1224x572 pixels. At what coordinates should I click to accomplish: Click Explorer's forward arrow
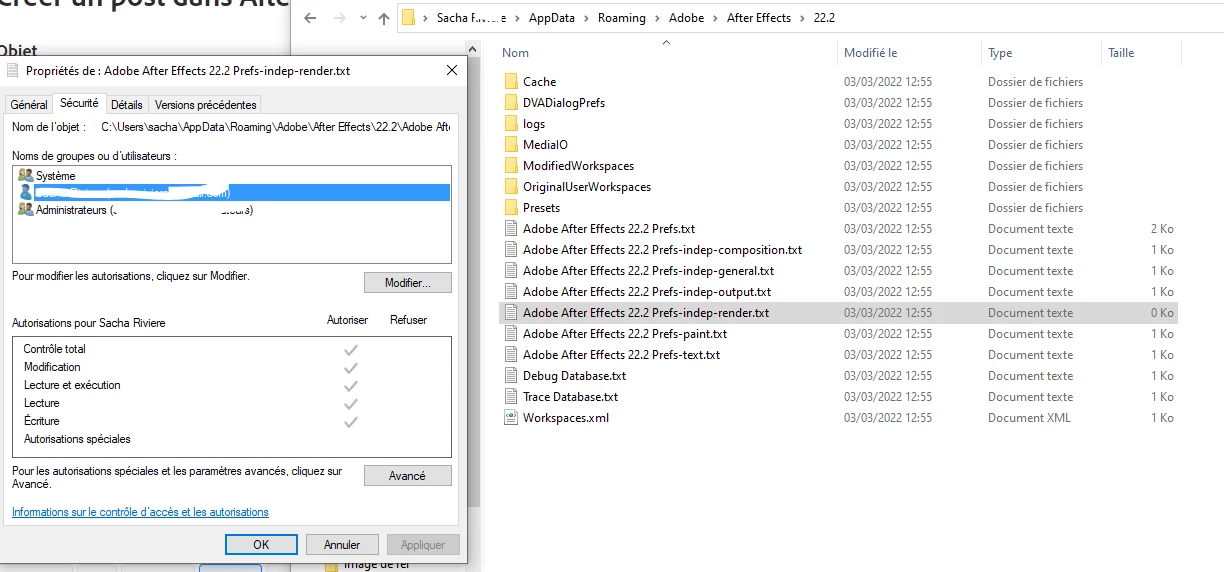point(338,18)
